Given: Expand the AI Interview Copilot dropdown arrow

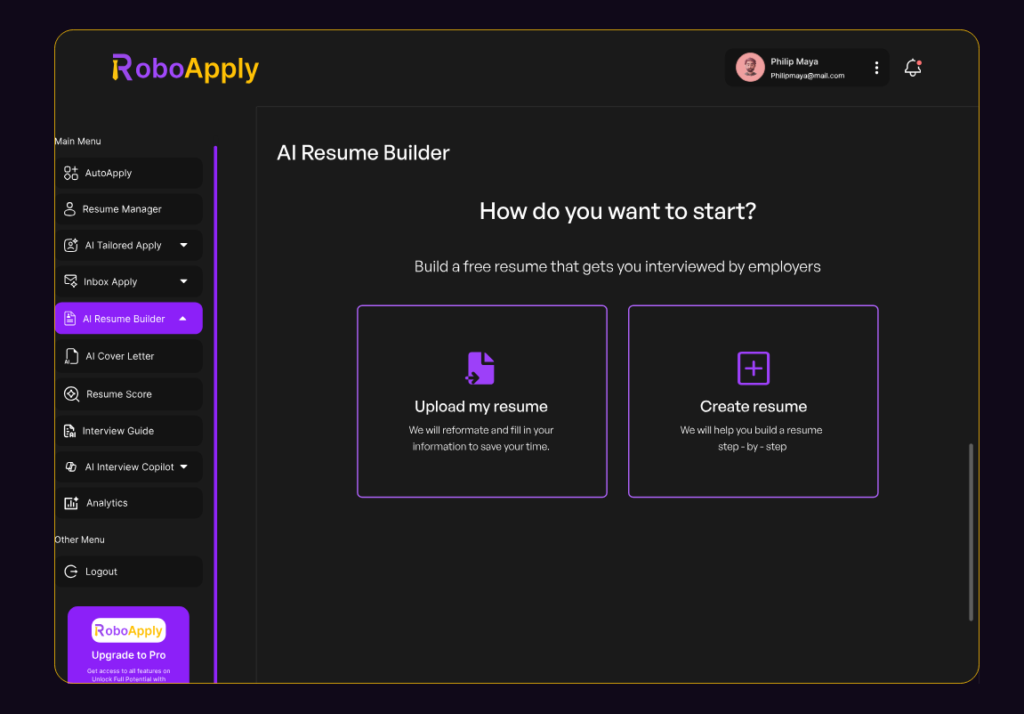Looking at the screenshot, I should (183, 467).
